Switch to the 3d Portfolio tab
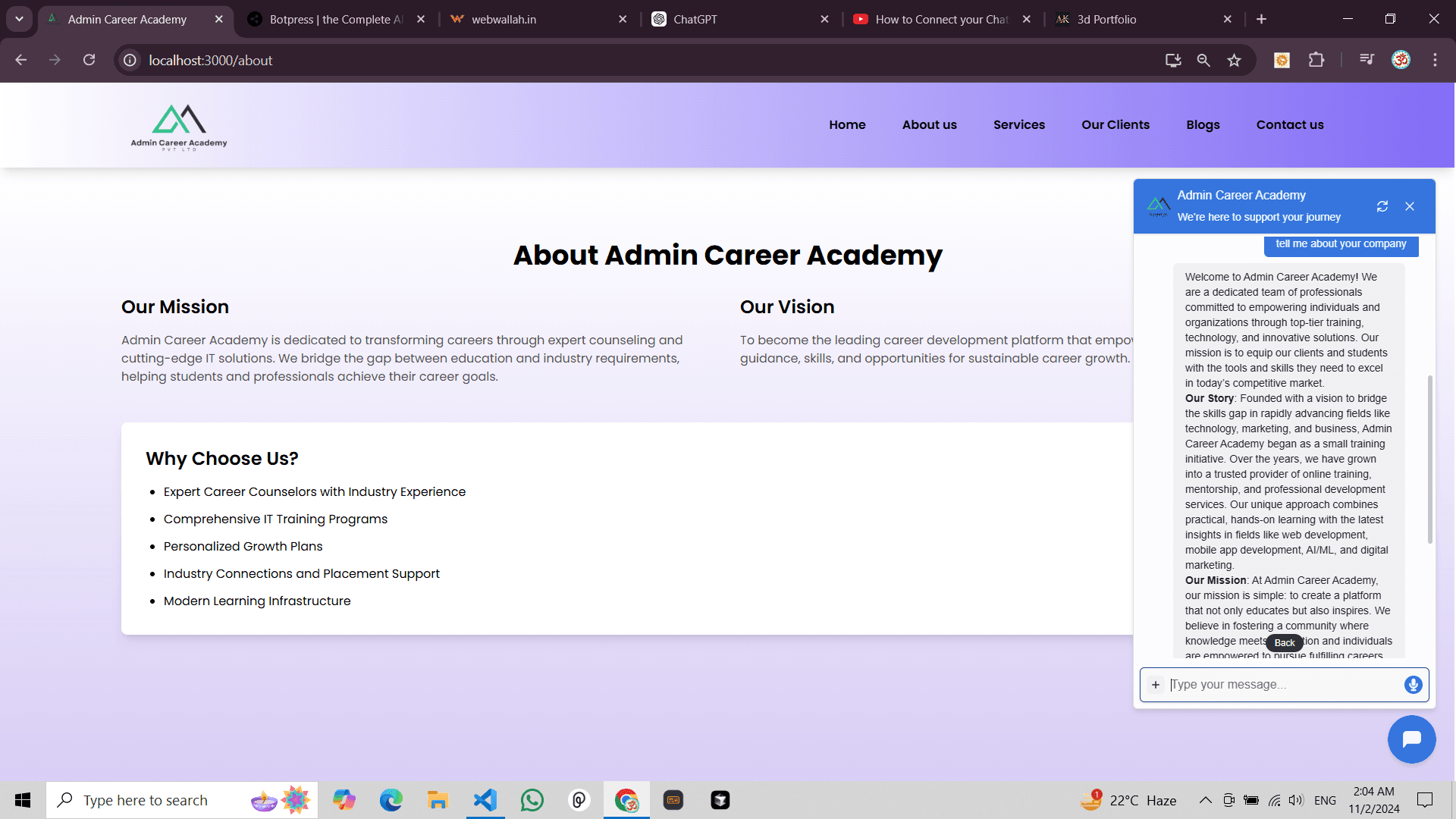Image resolution: width=1456 pixels, height=819 pixels. pos(1142,19)
